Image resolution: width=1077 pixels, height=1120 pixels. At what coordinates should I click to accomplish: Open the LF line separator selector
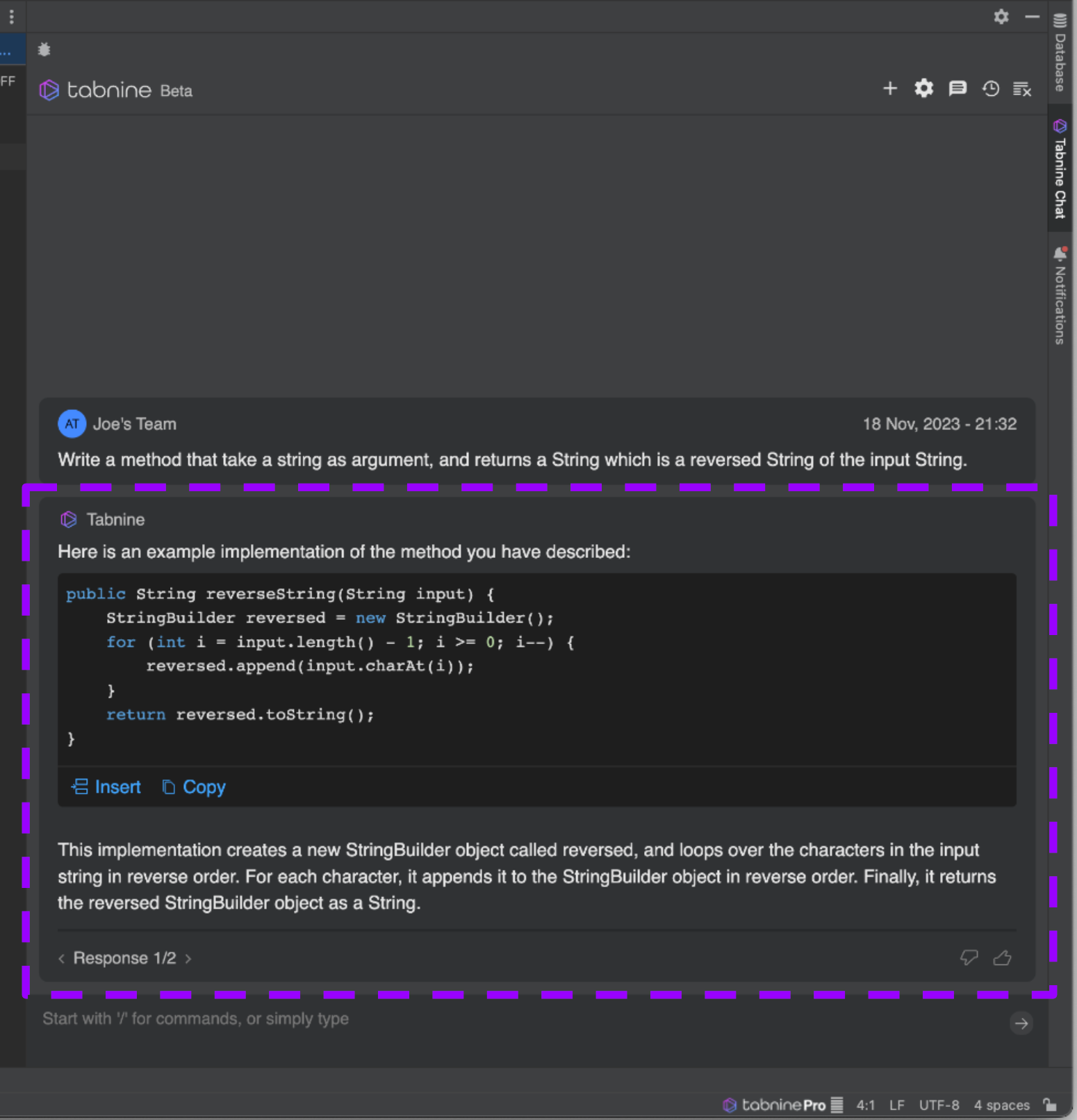tap(896, 1105)
